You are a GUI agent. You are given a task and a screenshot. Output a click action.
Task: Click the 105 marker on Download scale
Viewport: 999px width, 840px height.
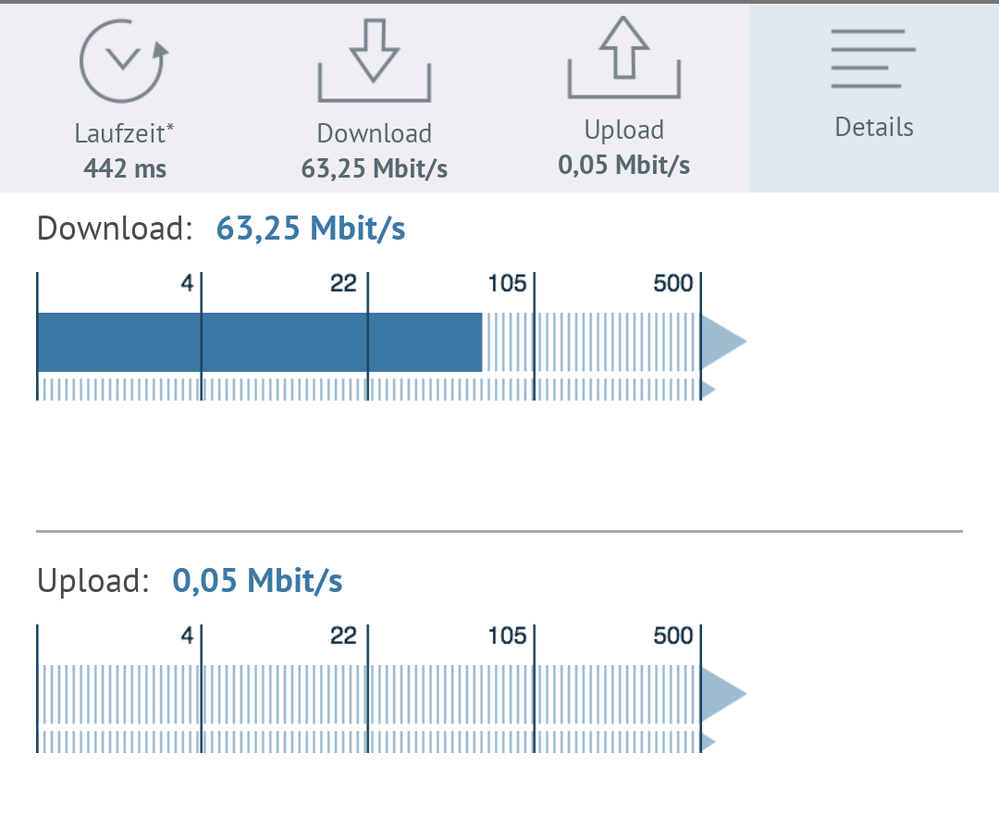pyautogui.click(x=507, y=283)
